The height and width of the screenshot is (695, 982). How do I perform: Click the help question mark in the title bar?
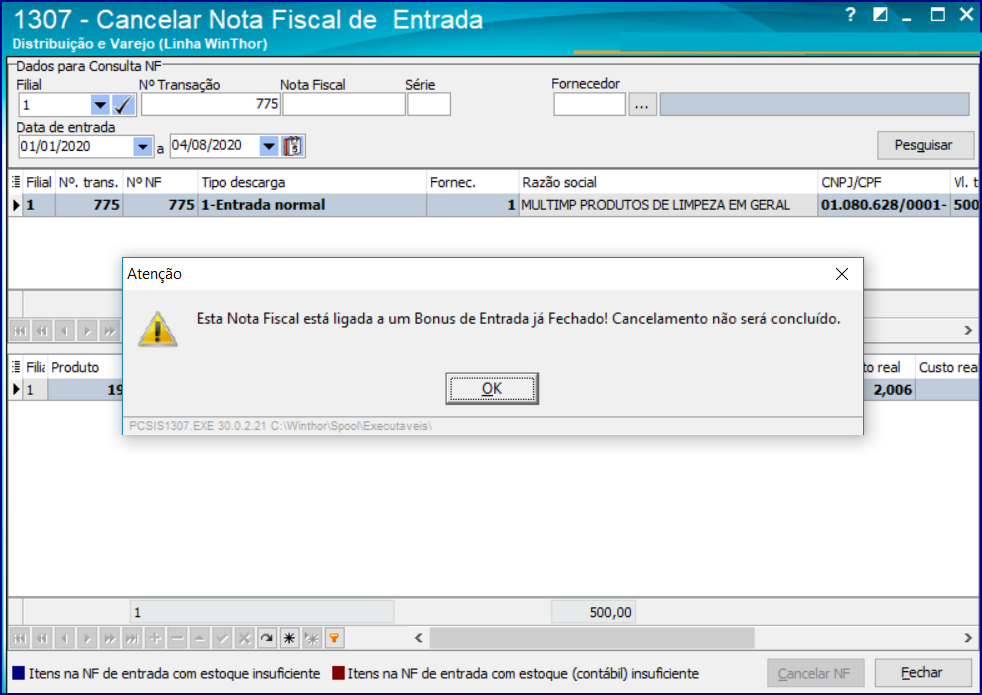point(850,15)
